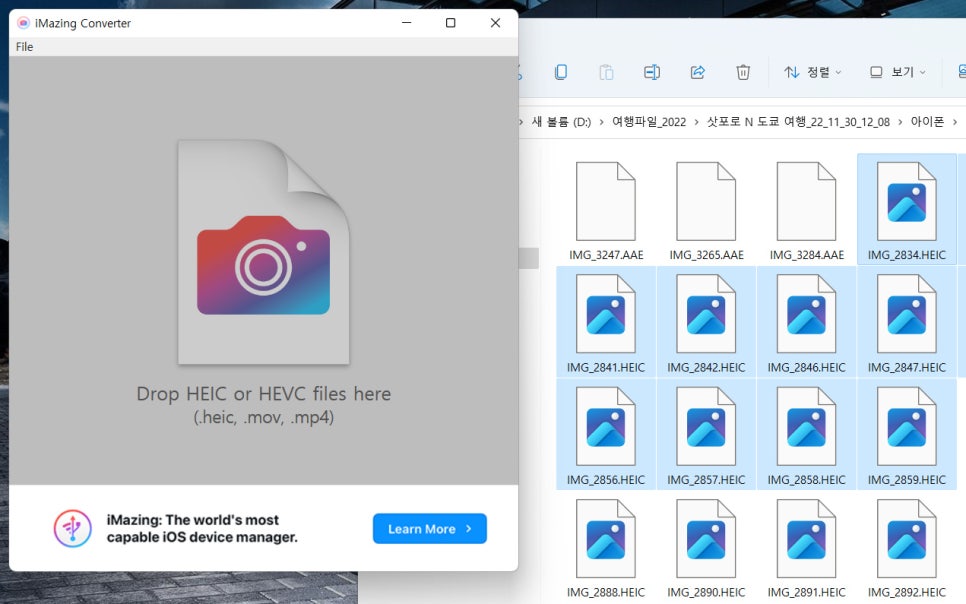Click the Learn More button

click(x=429, y=529)
